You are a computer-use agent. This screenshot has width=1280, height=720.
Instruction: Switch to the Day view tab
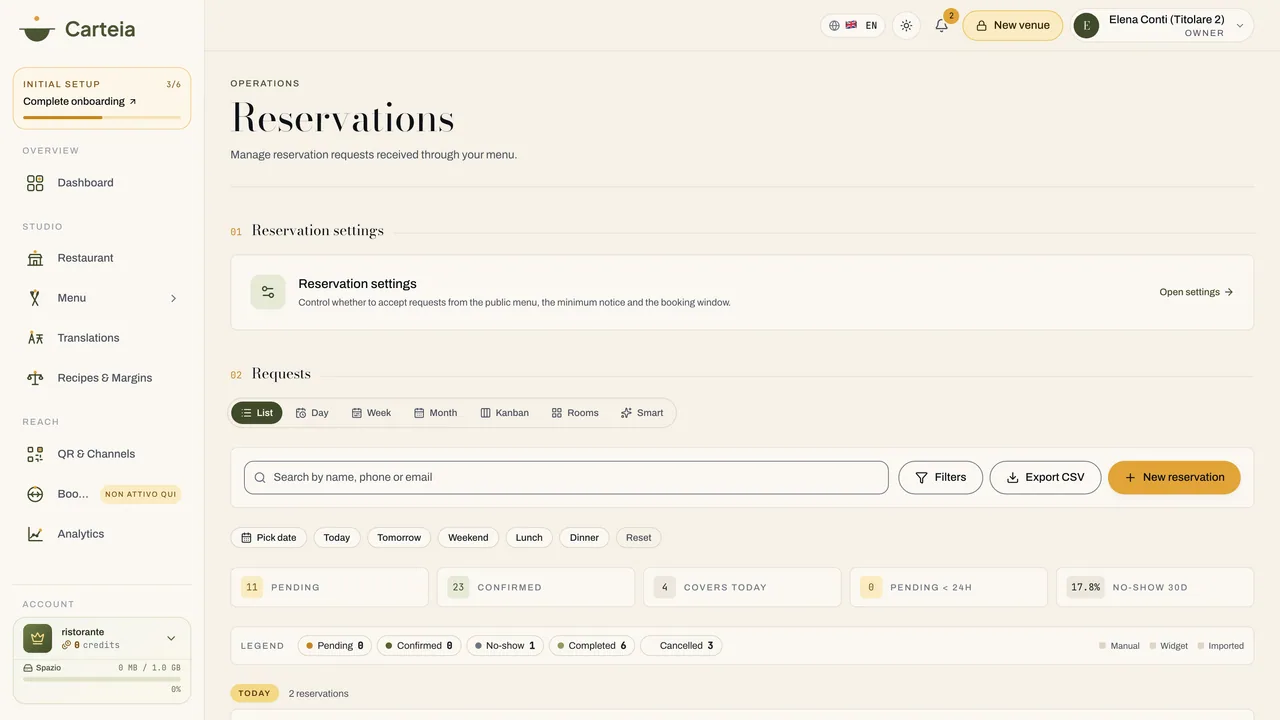point(312,413)
